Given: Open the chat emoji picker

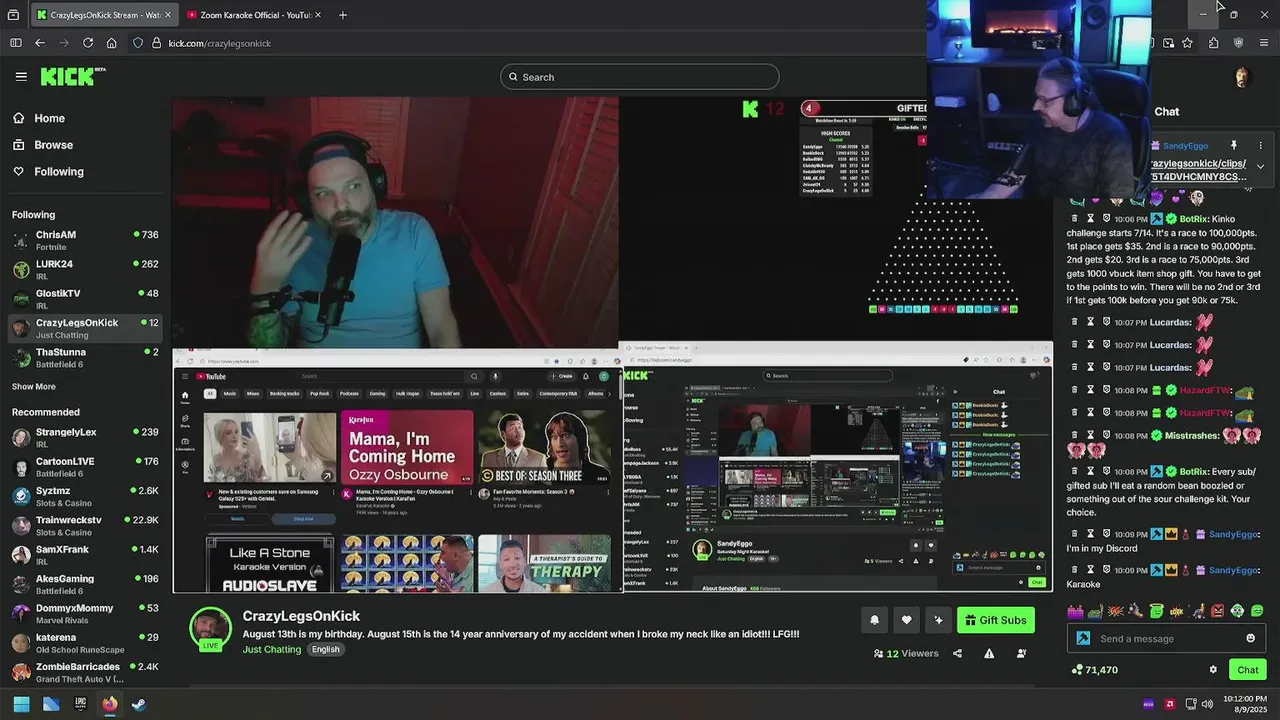Looking at the screenshot, I should click(x=1250, y=639).
